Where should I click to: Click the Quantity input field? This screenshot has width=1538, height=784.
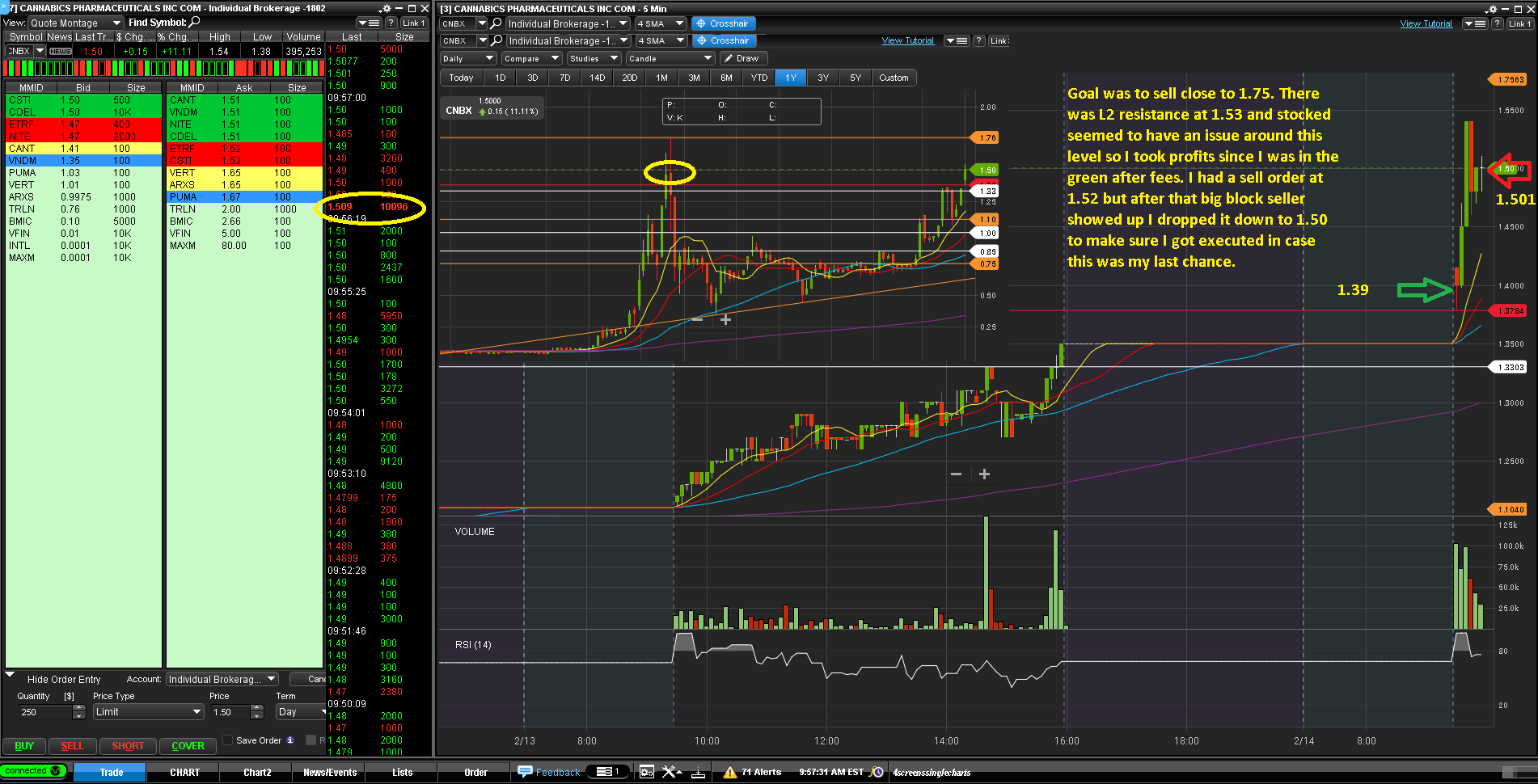45,712
